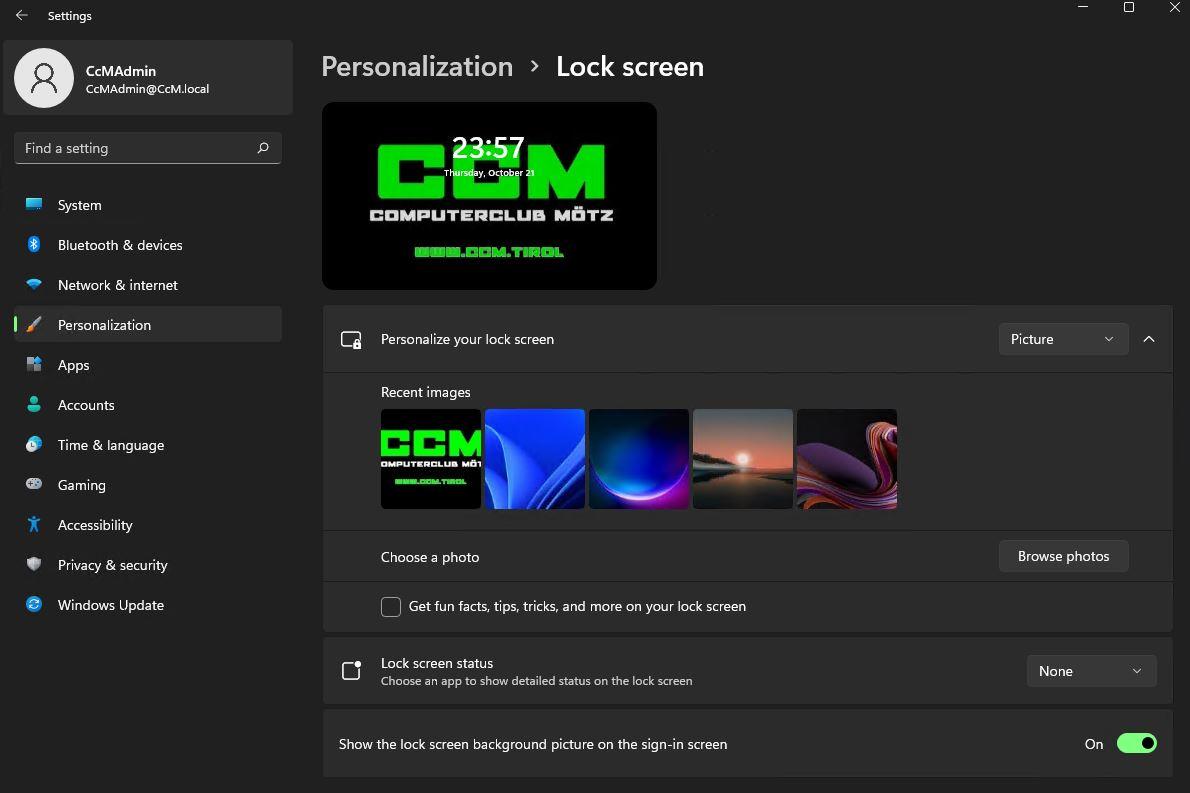Click the CcMAdmin@CcM.local email text
1190x793 pixels.
147,89
